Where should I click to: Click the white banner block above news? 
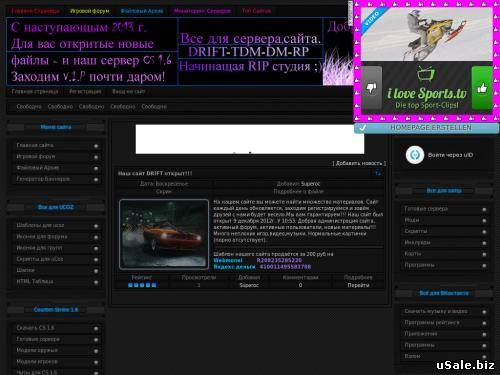tap(250, 139)
